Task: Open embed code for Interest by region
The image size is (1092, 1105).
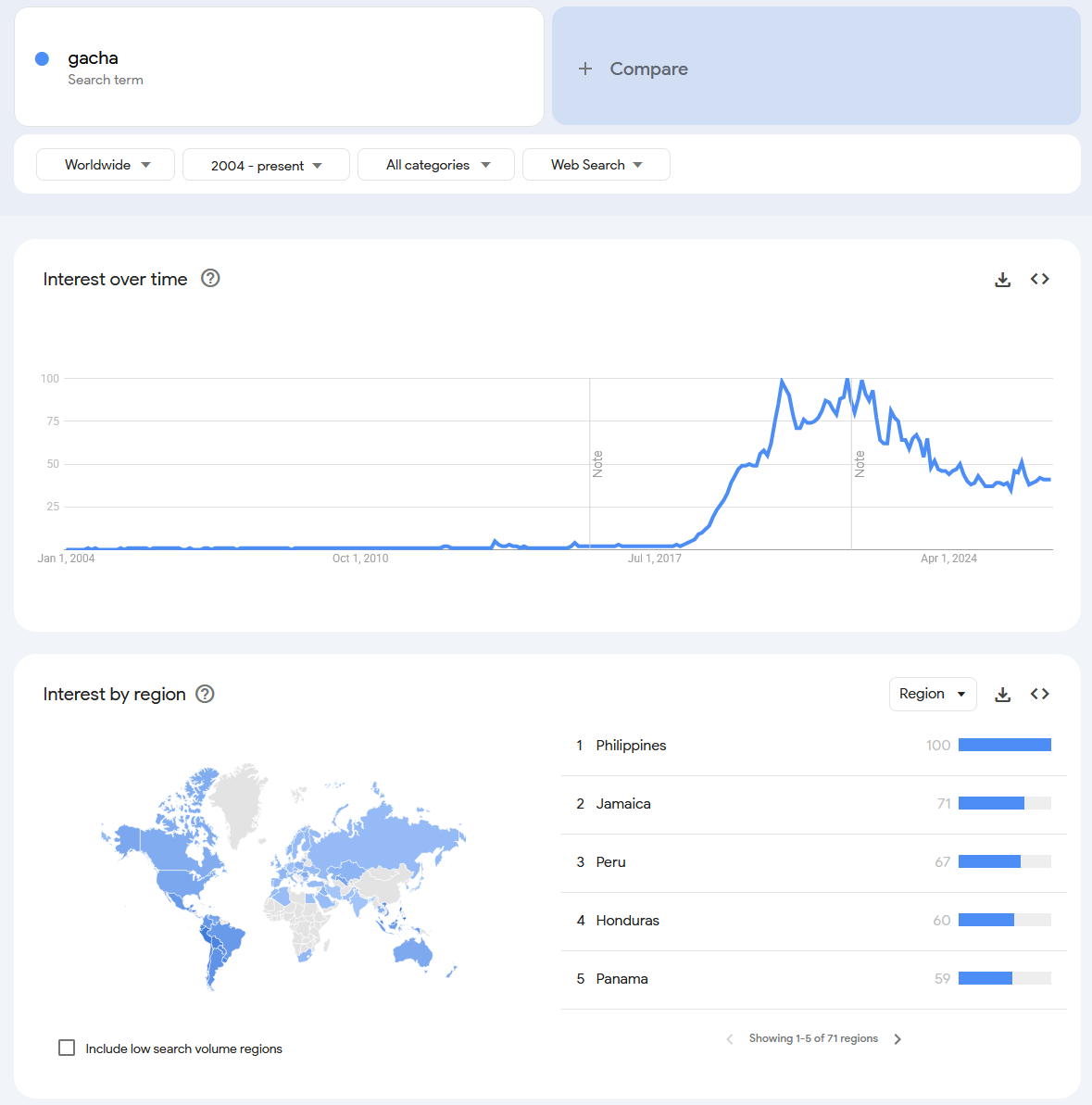Action: [x=1040, y=694]
